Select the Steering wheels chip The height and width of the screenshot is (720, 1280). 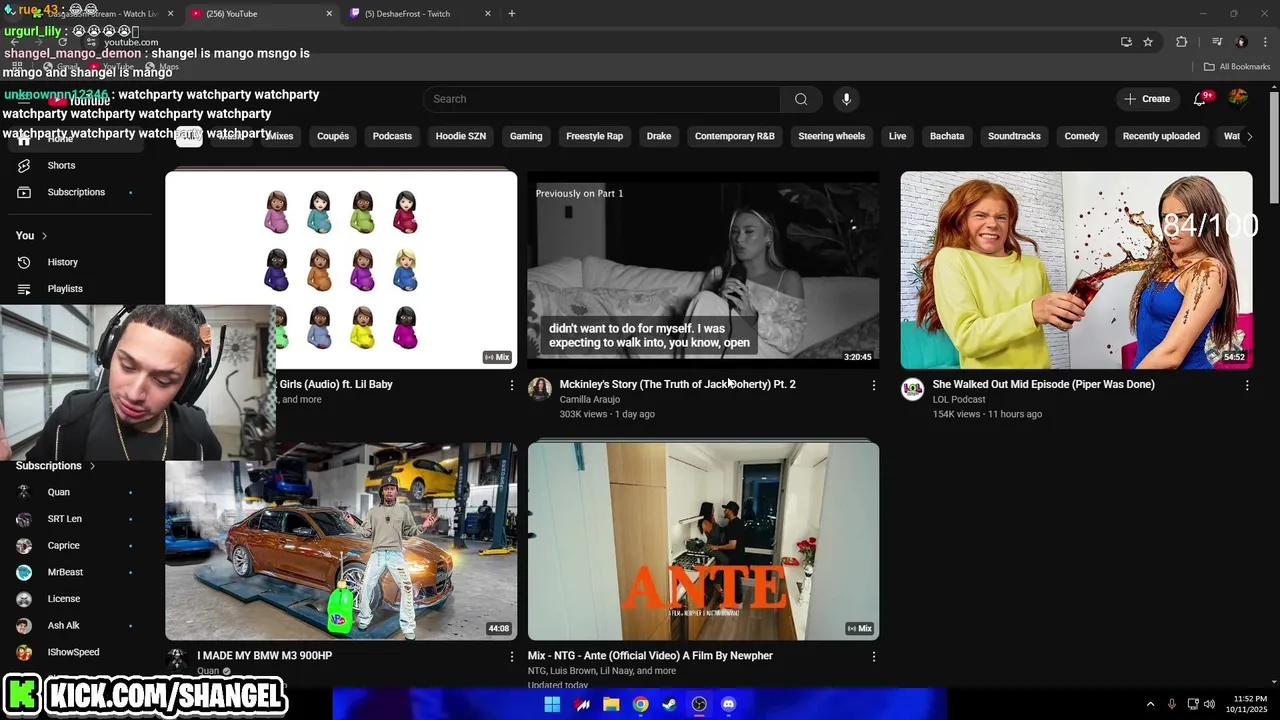pos(831,136)
